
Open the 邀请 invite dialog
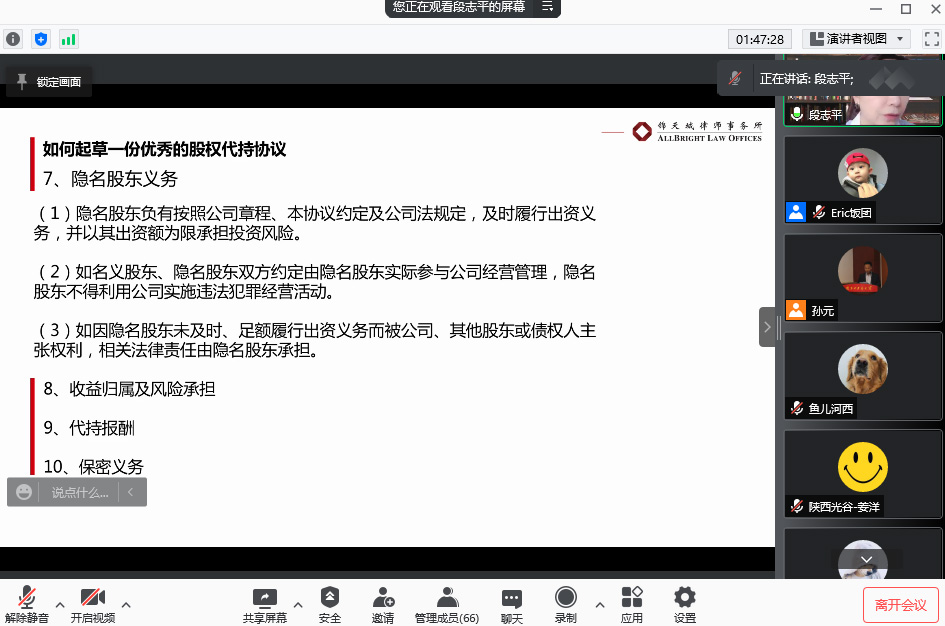383,602
